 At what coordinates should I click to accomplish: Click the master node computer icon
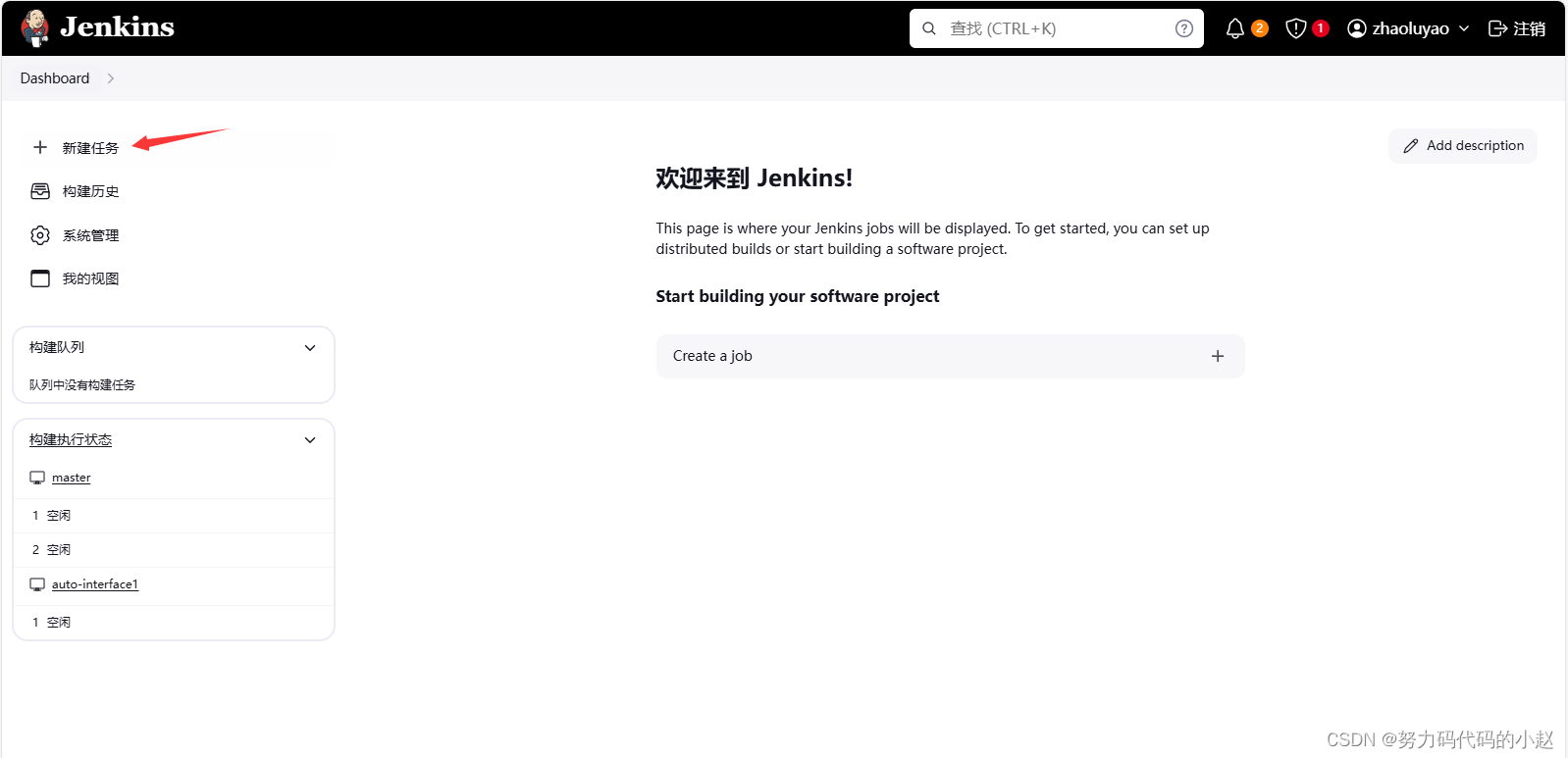click(x=37, y=478)
